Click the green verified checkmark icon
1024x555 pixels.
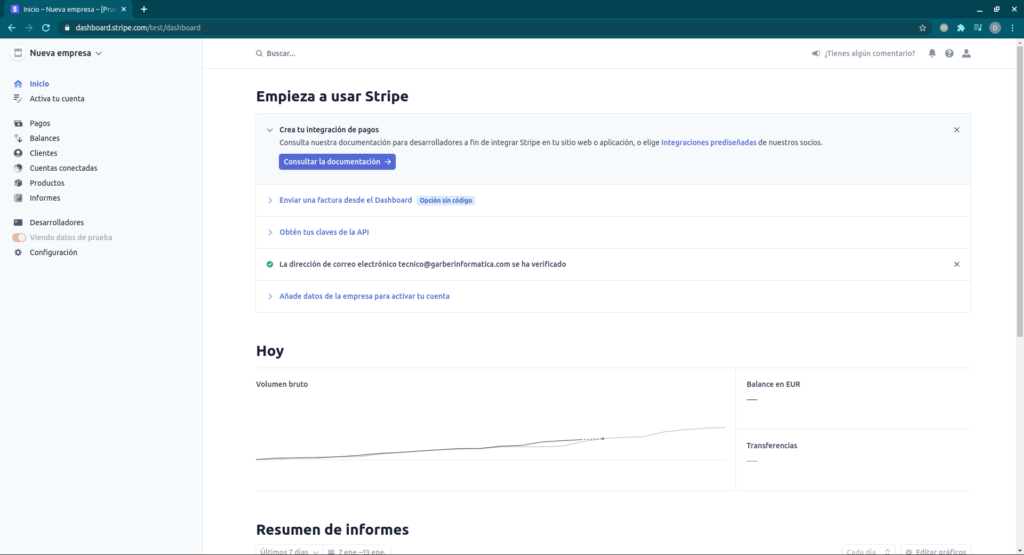(270, 264)
